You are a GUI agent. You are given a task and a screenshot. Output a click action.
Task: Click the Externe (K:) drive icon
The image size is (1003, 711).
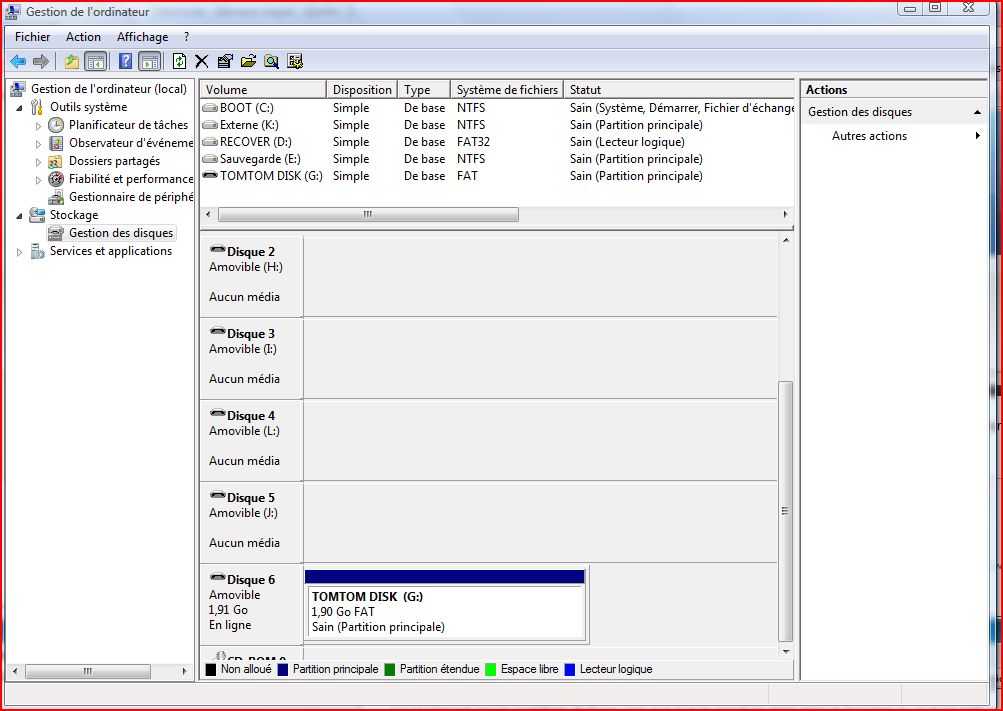(210, 125)
